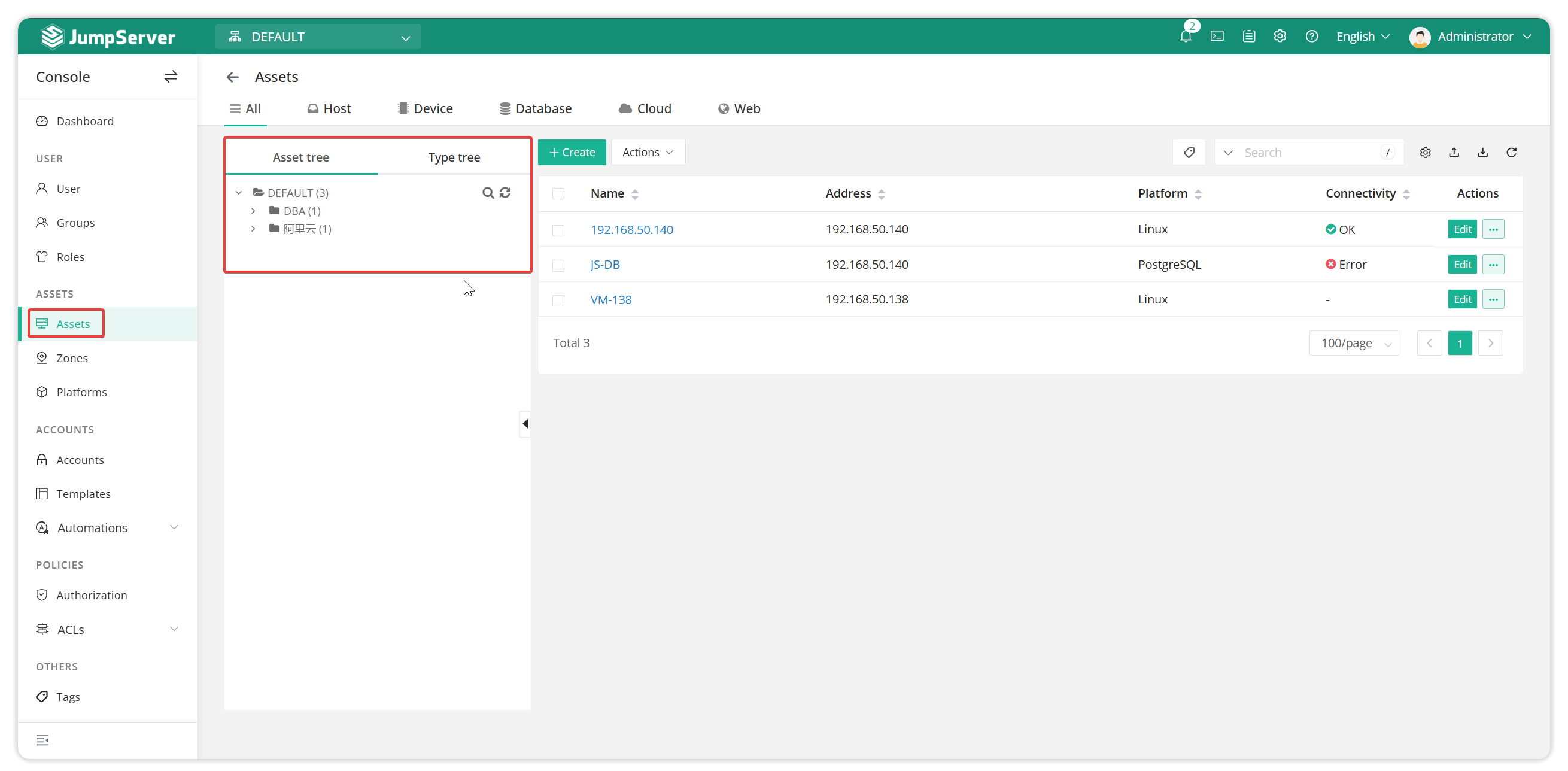This screenshot has width=1568, height=771.
Task: Open the DEFAULT organization dropdown
Action: click(318, 37)
